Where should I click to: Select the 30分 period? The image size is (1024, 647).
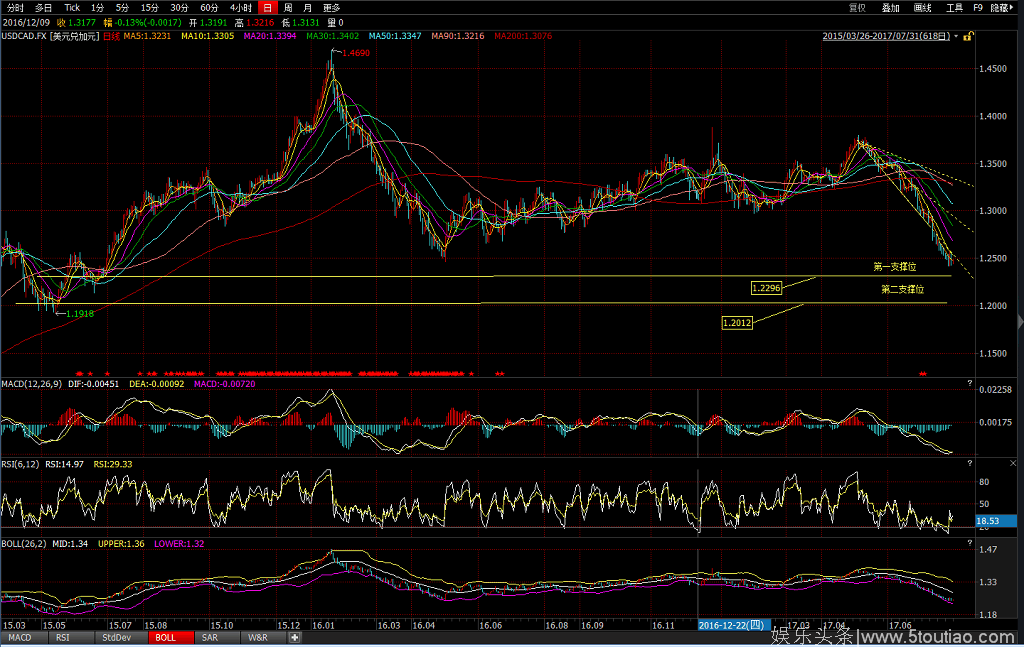click(x=179, y=8)
